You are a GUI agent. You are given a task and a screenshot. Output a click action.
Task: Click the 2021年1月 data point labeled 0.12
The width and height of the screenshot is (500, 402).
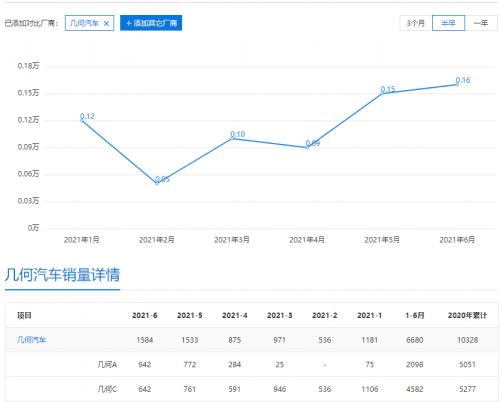pos(82,120)
